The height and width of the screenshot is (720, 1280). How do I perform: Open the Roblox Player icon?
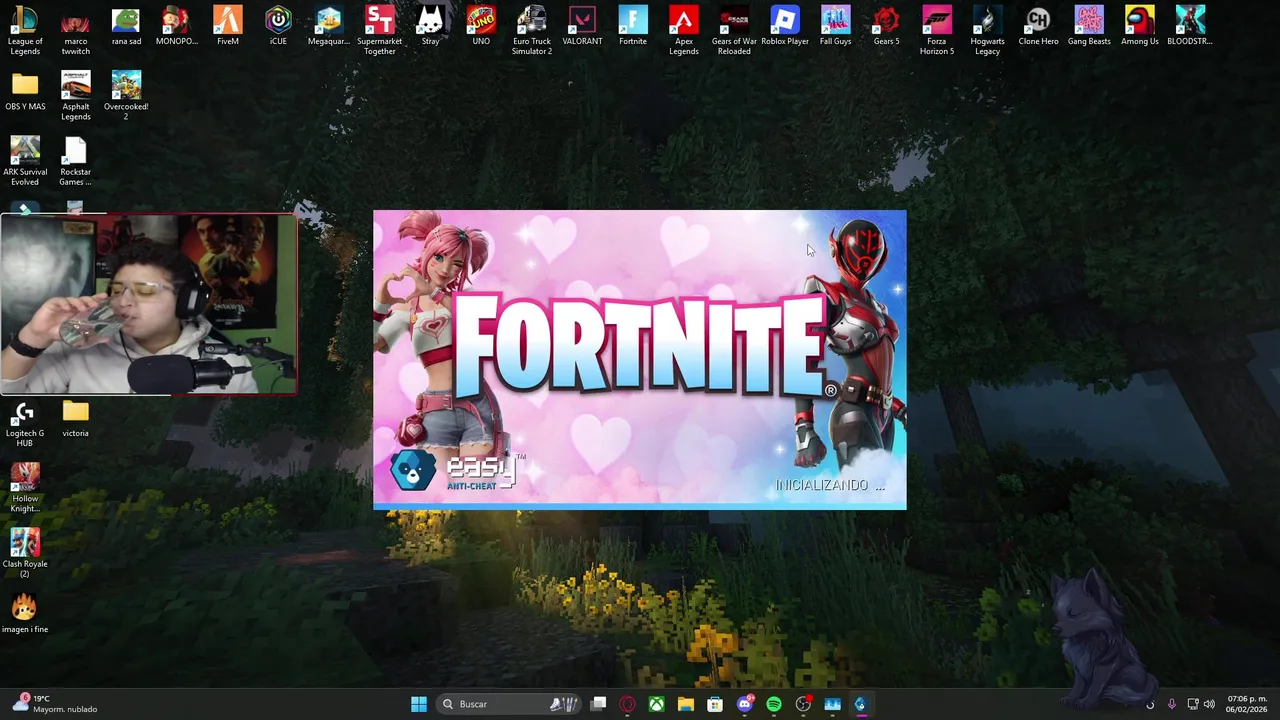click(x=785, y=26)
